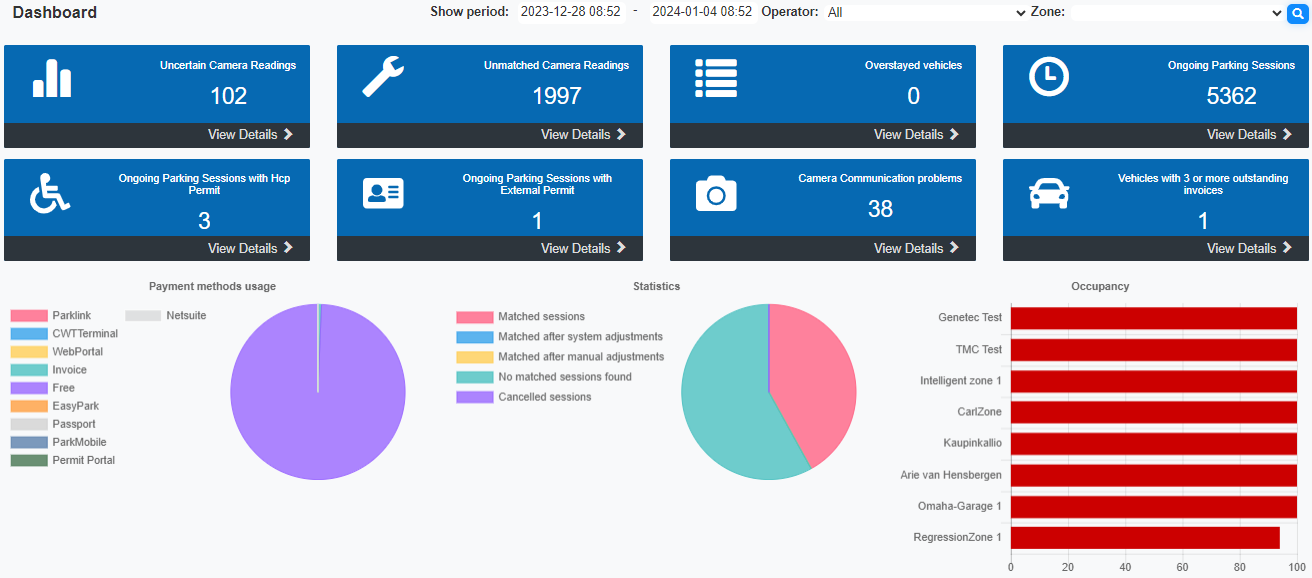Click the Genetec Test occupancy bar
Image resolution: width=1312 pixels, height=578 pixels.
tap(1154, 318)
